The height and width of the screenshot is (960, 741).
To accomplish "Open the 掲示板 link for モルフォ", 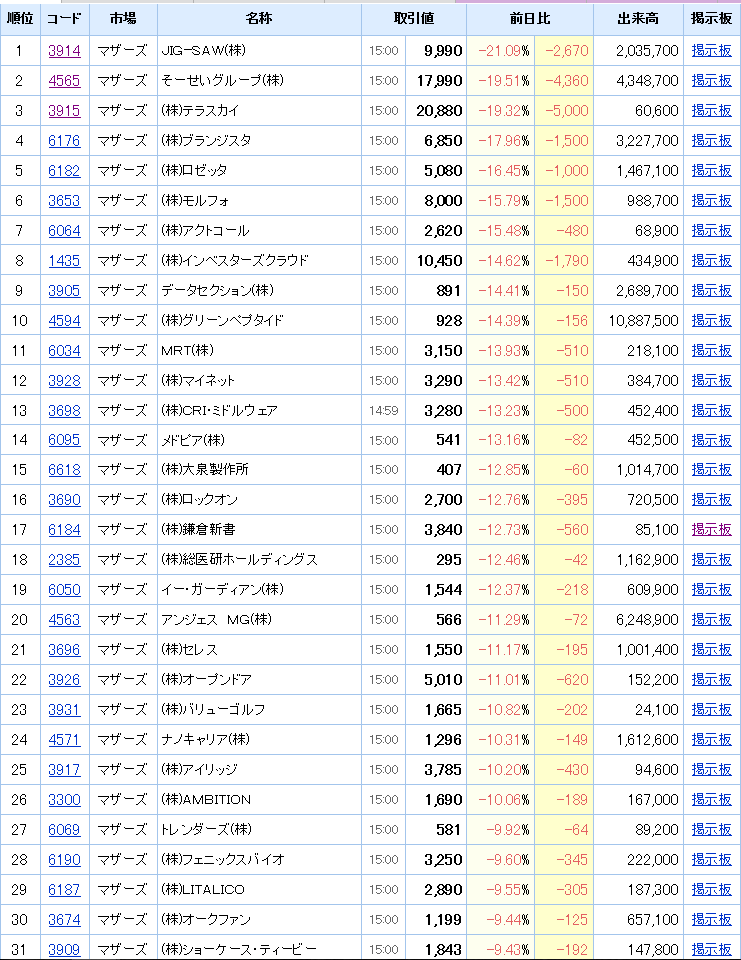I will [x=712, y=201].
